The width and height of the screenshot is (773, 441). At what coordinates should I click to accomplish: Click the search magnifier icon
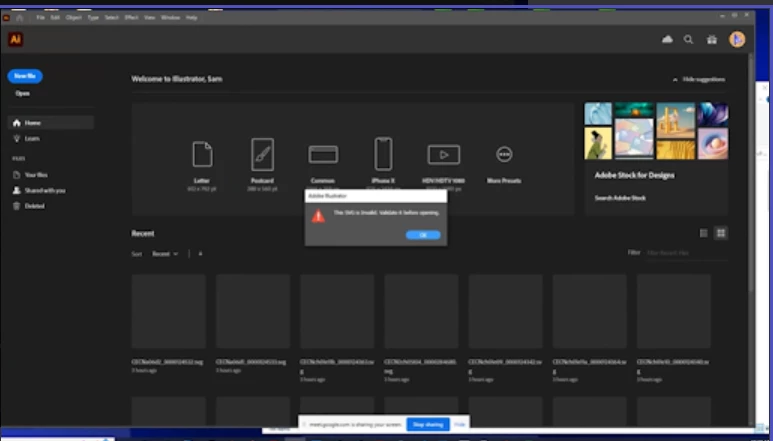pos(688,40)
